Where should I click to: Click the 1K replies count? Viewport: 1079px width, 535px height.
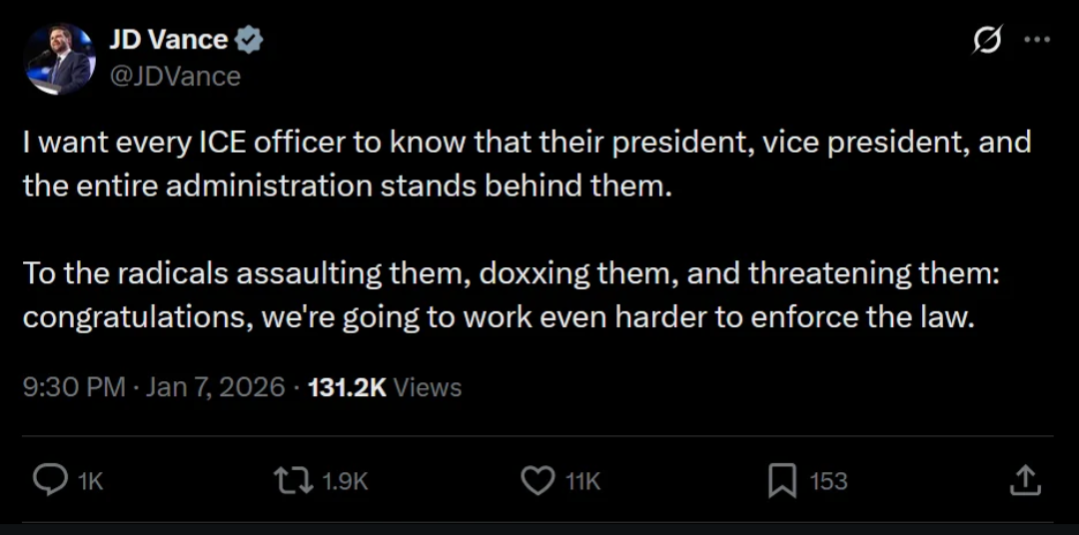point(91,482)
